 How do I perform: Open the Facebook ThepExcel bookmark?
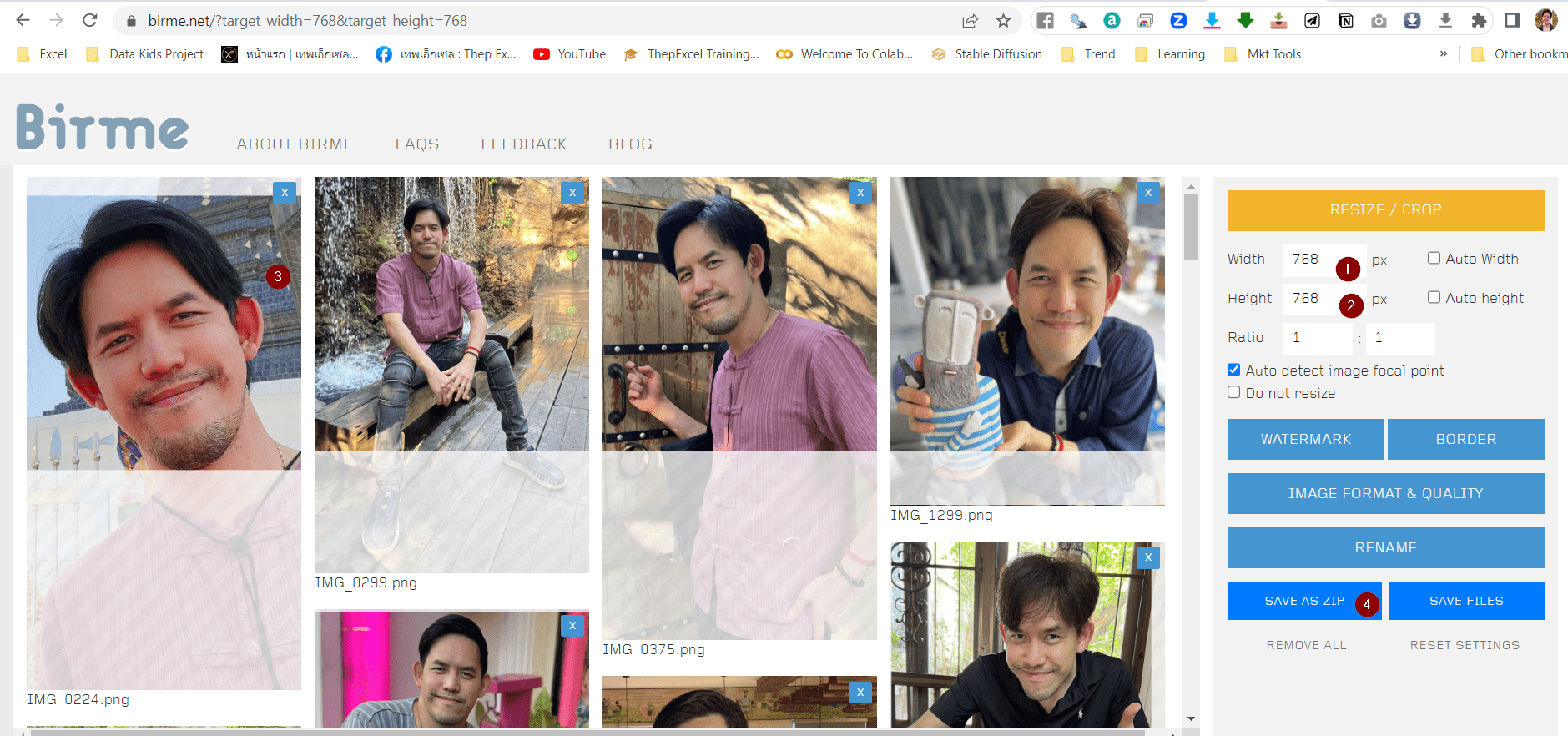[x=446, y=54]
